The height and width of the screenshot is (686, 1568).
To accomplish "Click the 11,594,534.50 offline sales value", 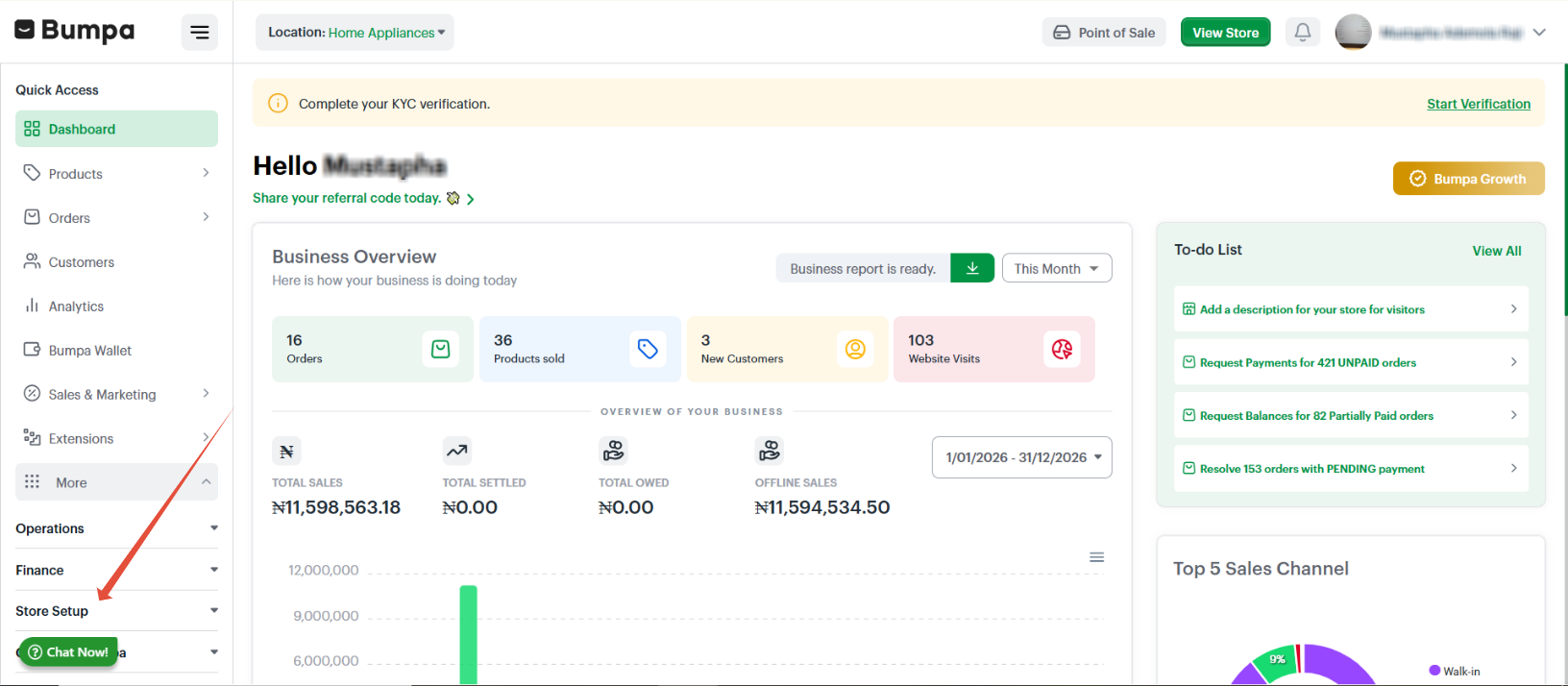I will tap(822, 507).
